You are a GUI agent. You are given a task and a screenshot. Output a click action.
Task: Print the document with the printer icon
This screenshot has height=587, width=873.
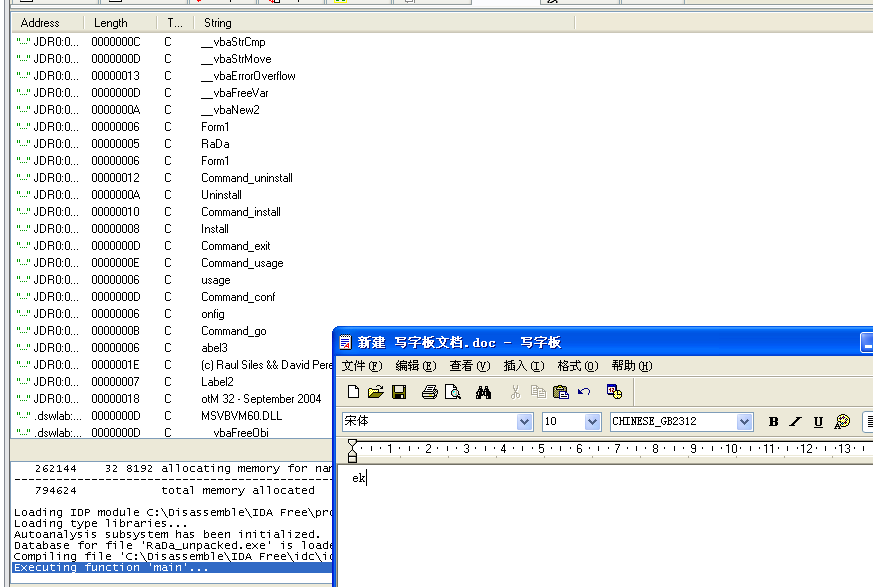click(429, 392)
